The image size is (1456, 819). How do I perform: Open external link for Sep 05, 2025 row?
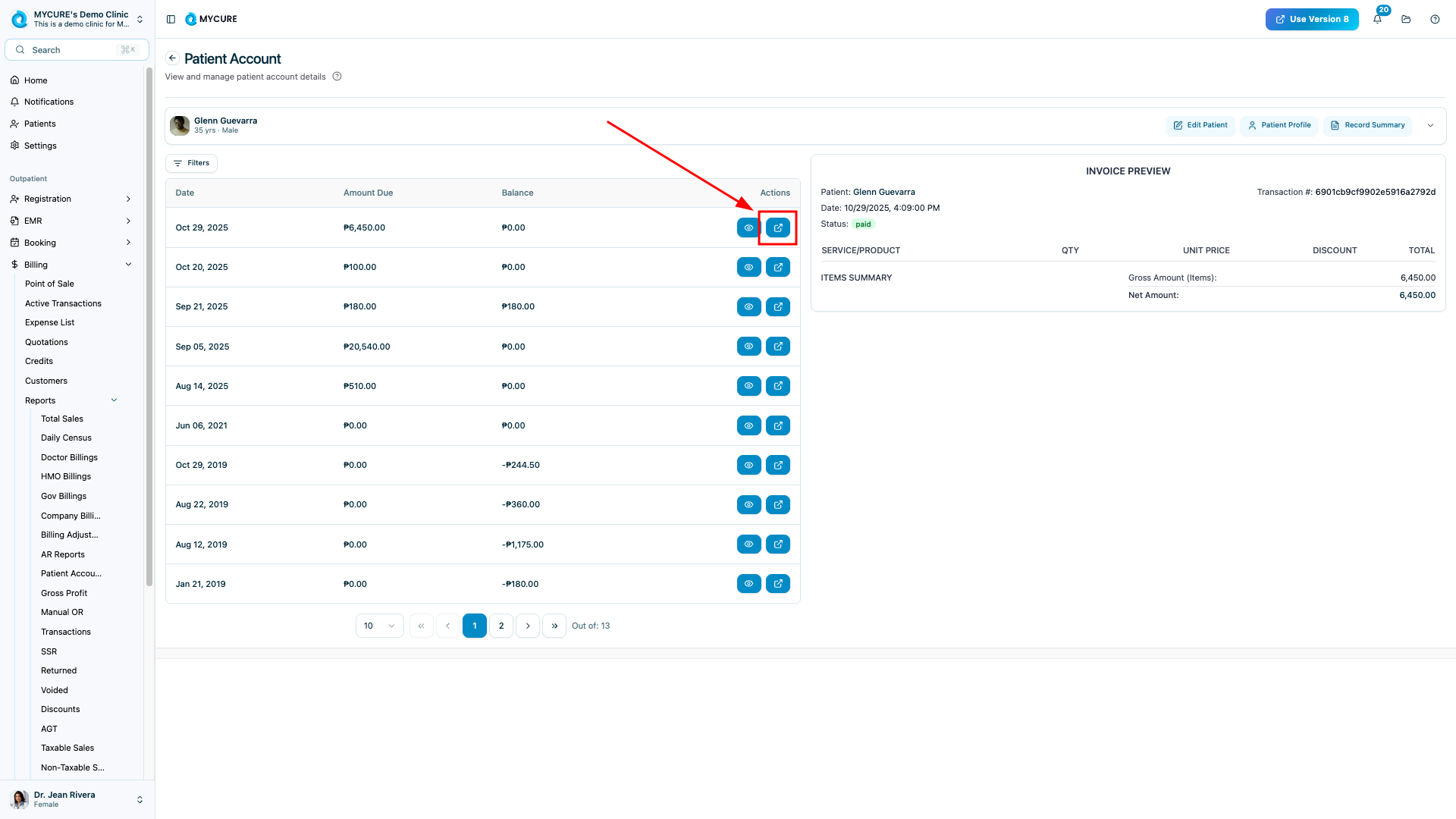click(777, 347)
